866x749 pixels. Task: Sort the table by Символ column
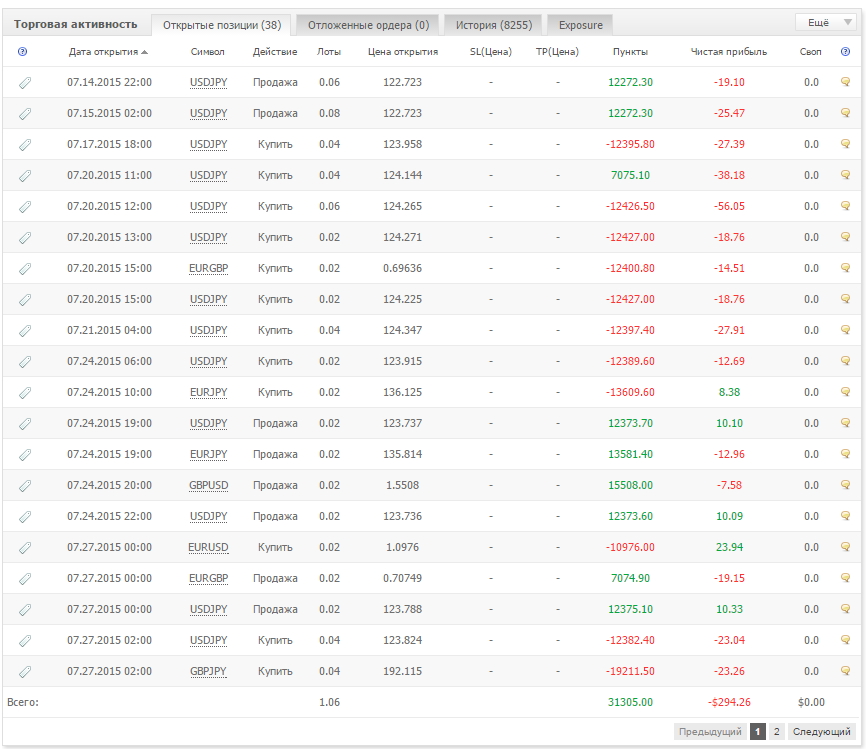(207, 52)
